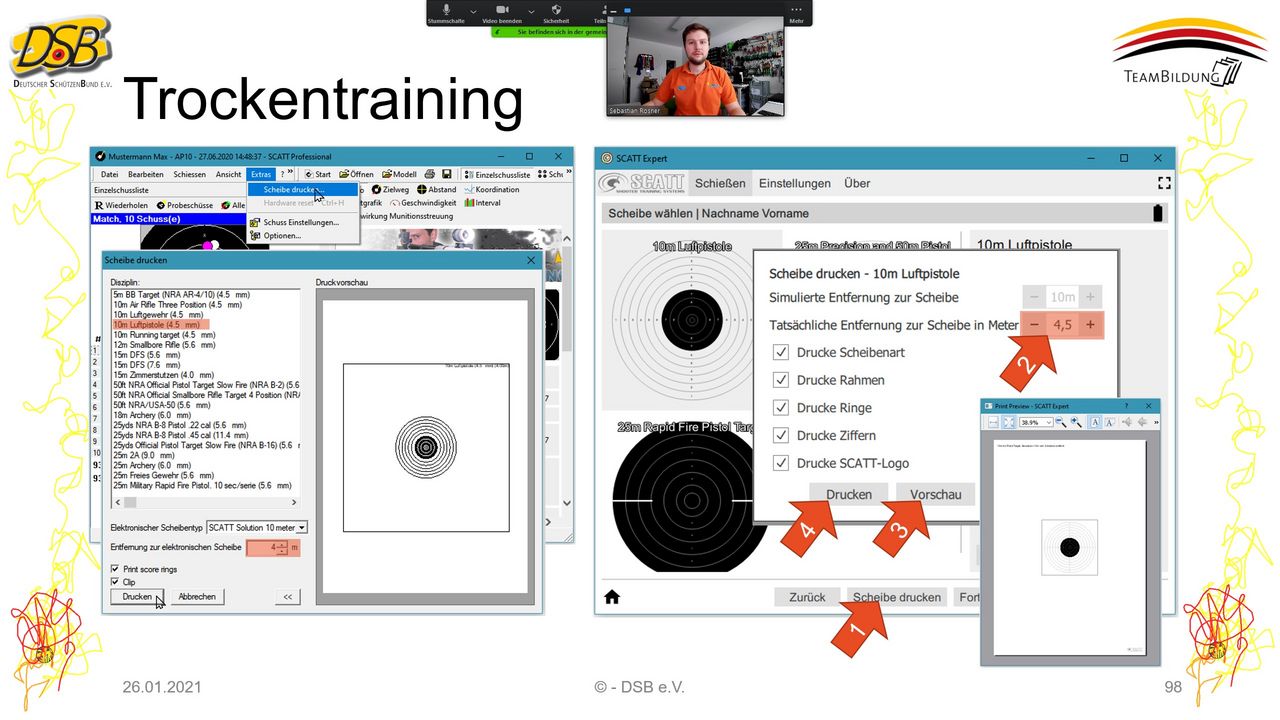Expand more menu items chevron after ?

pos(291,173)
